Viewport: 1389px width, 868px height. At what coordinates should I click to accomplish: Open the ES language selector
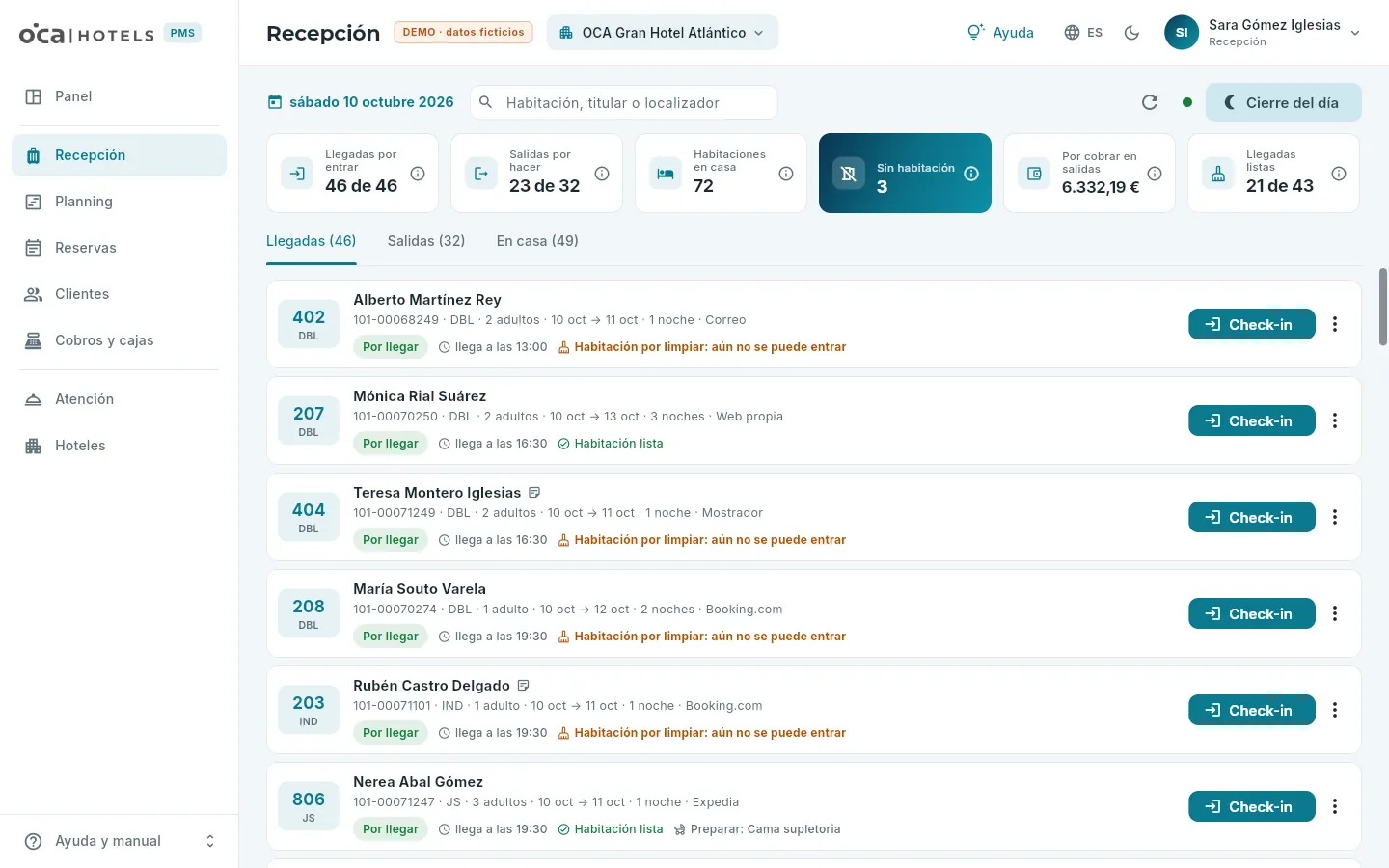[1083, 33]
